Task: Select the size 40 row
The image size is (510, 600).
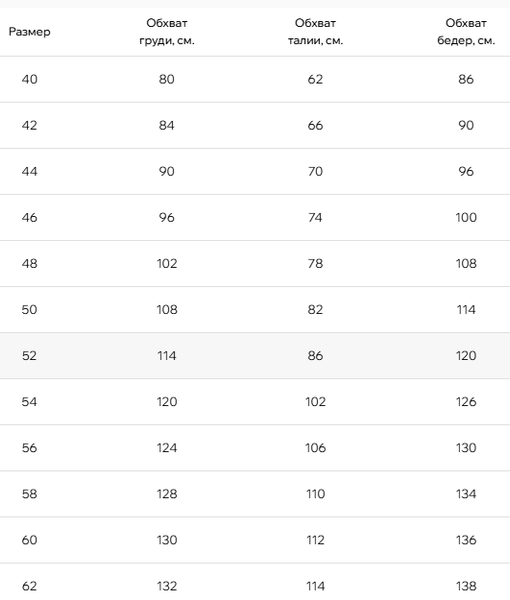Action: (x=255, y=79)
